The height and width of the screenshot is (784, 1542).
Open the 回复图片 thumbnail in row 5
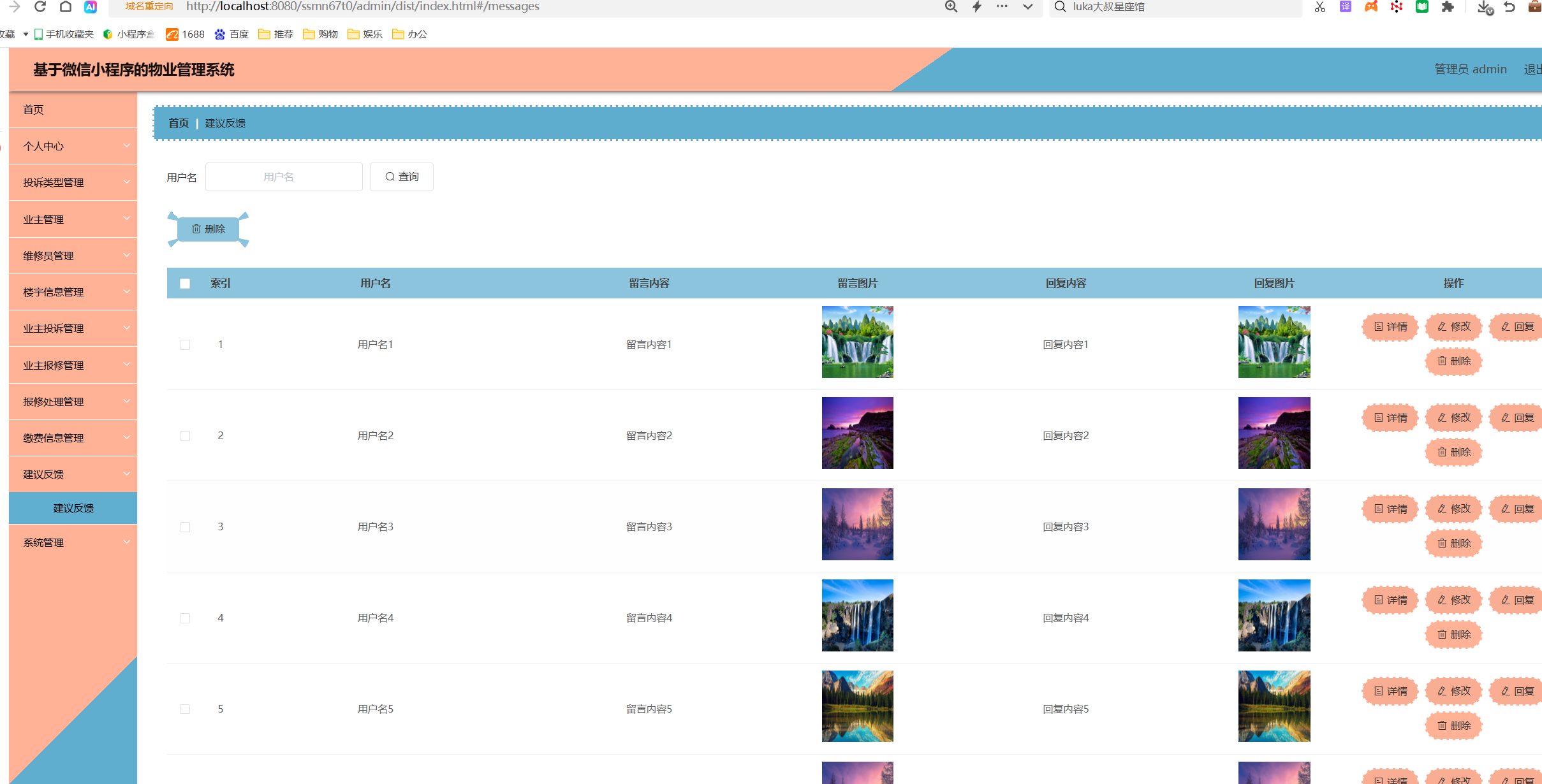click(x=1274, y=706)
